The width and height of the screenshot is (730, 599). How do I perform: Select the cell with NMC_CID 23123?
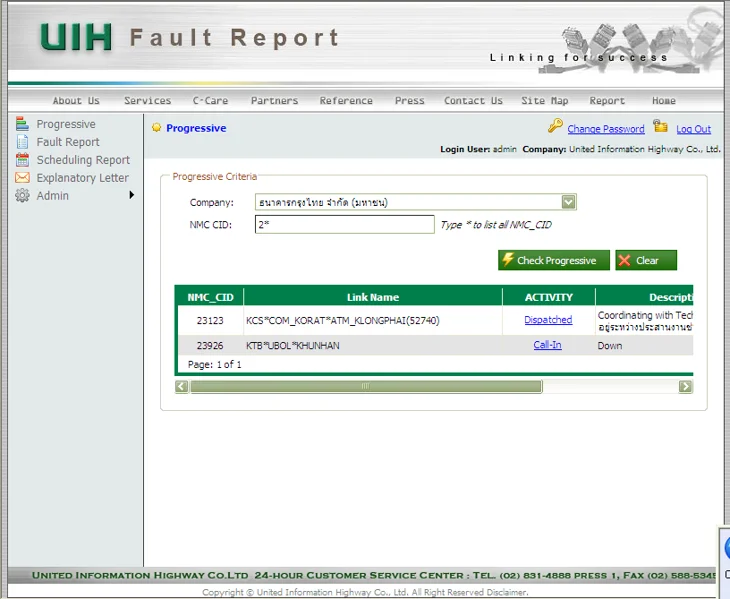[x=210, y=320]
